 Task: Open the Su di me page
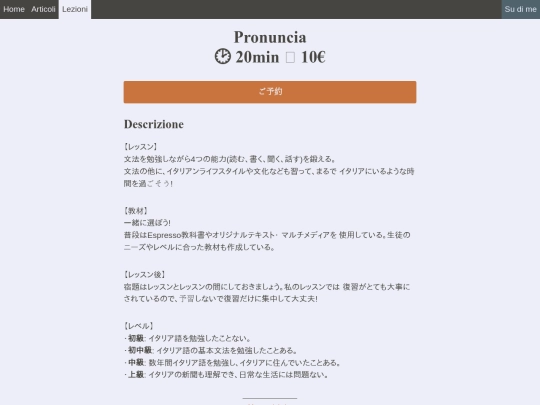[x=520, y=9]
